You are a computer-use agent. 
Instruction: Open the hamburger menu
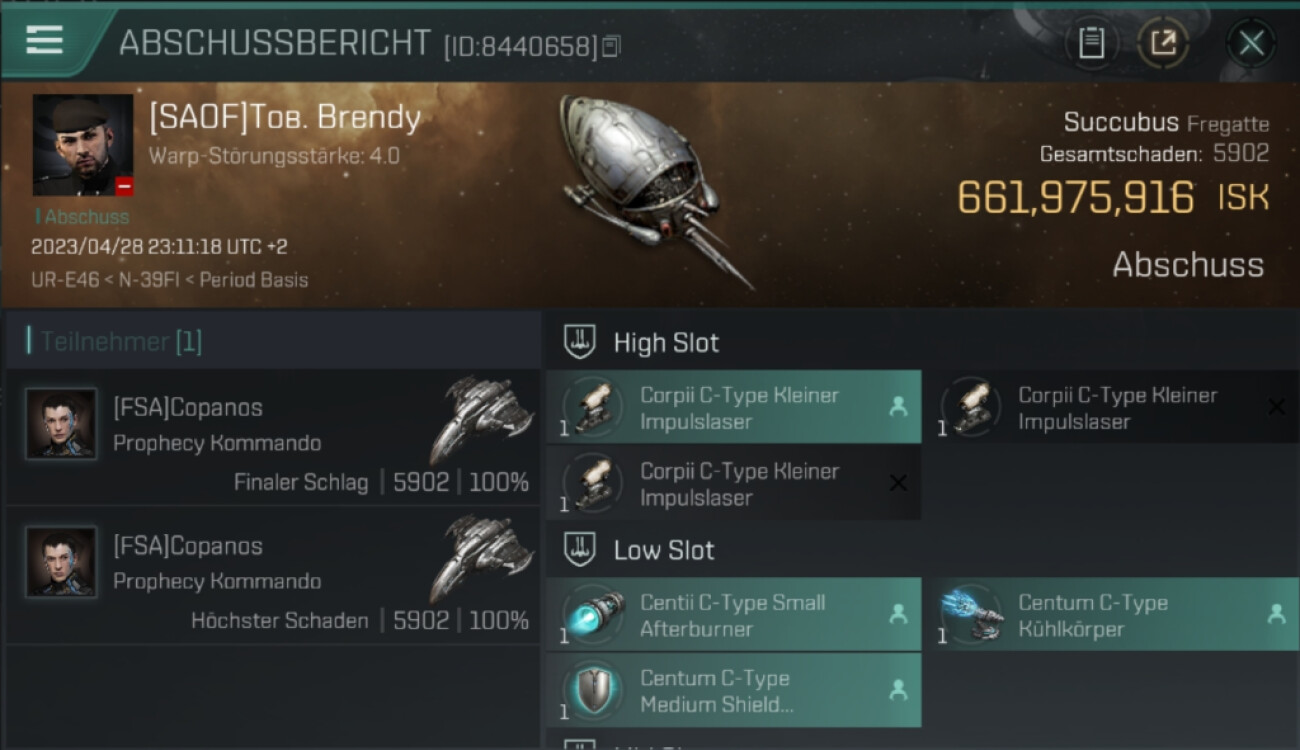pos(44,40)
